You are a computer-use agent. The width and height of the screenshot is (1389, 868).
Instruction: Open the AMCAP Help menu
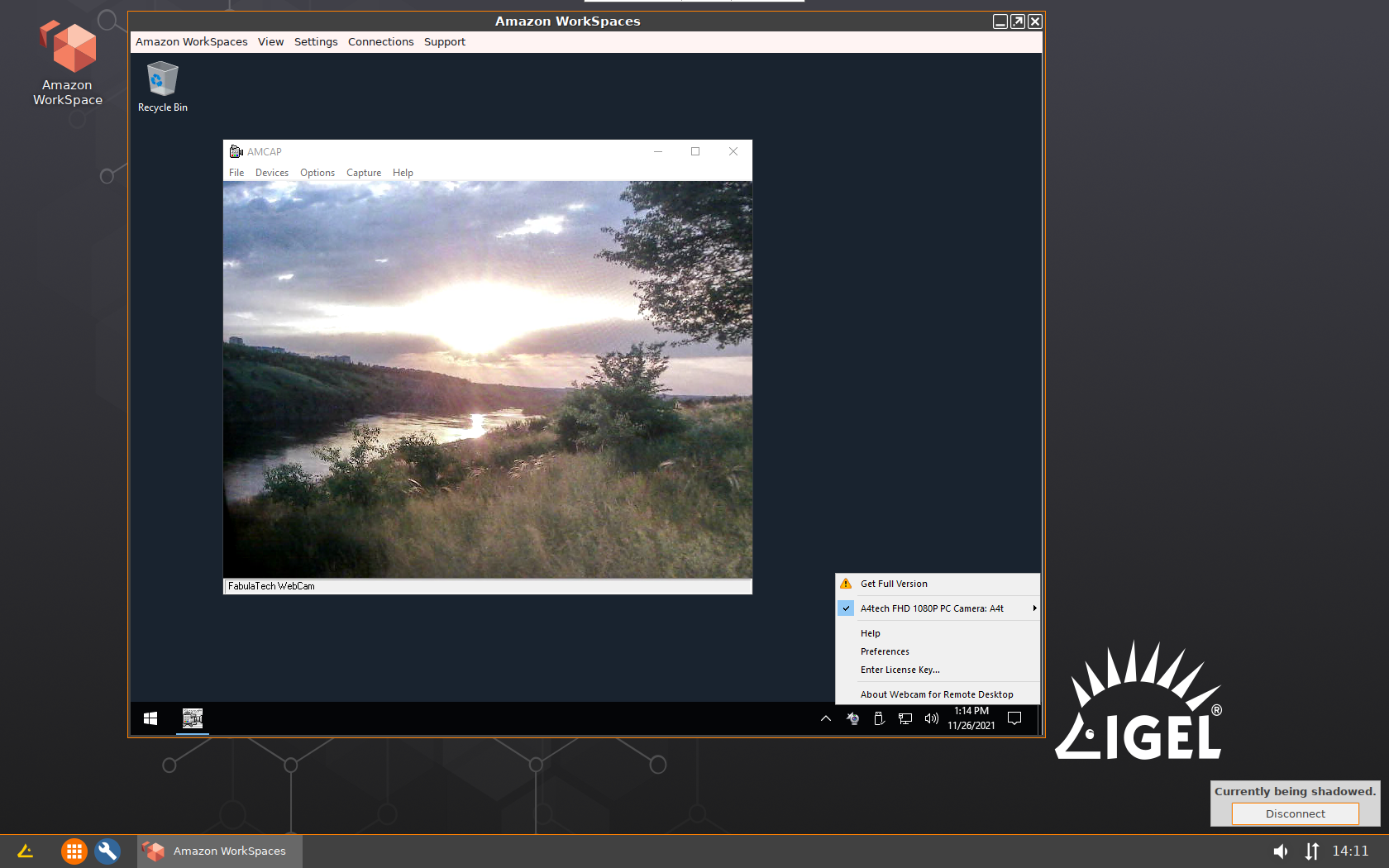pyautogui.click(x=403, y=173)
